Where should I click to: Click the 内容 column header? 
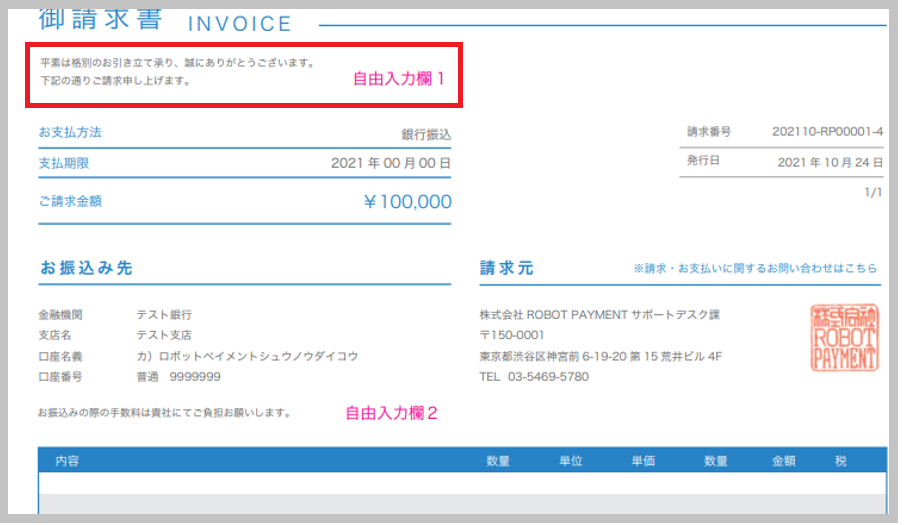(68, 461)
